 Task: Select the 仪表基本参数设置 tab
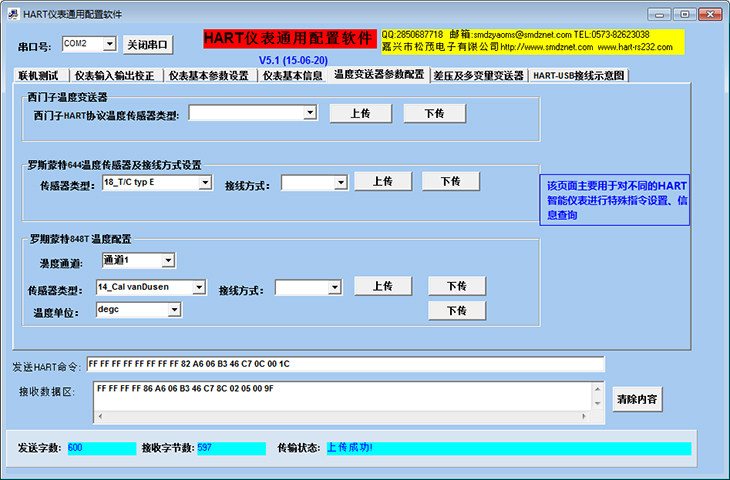point(210,75)
